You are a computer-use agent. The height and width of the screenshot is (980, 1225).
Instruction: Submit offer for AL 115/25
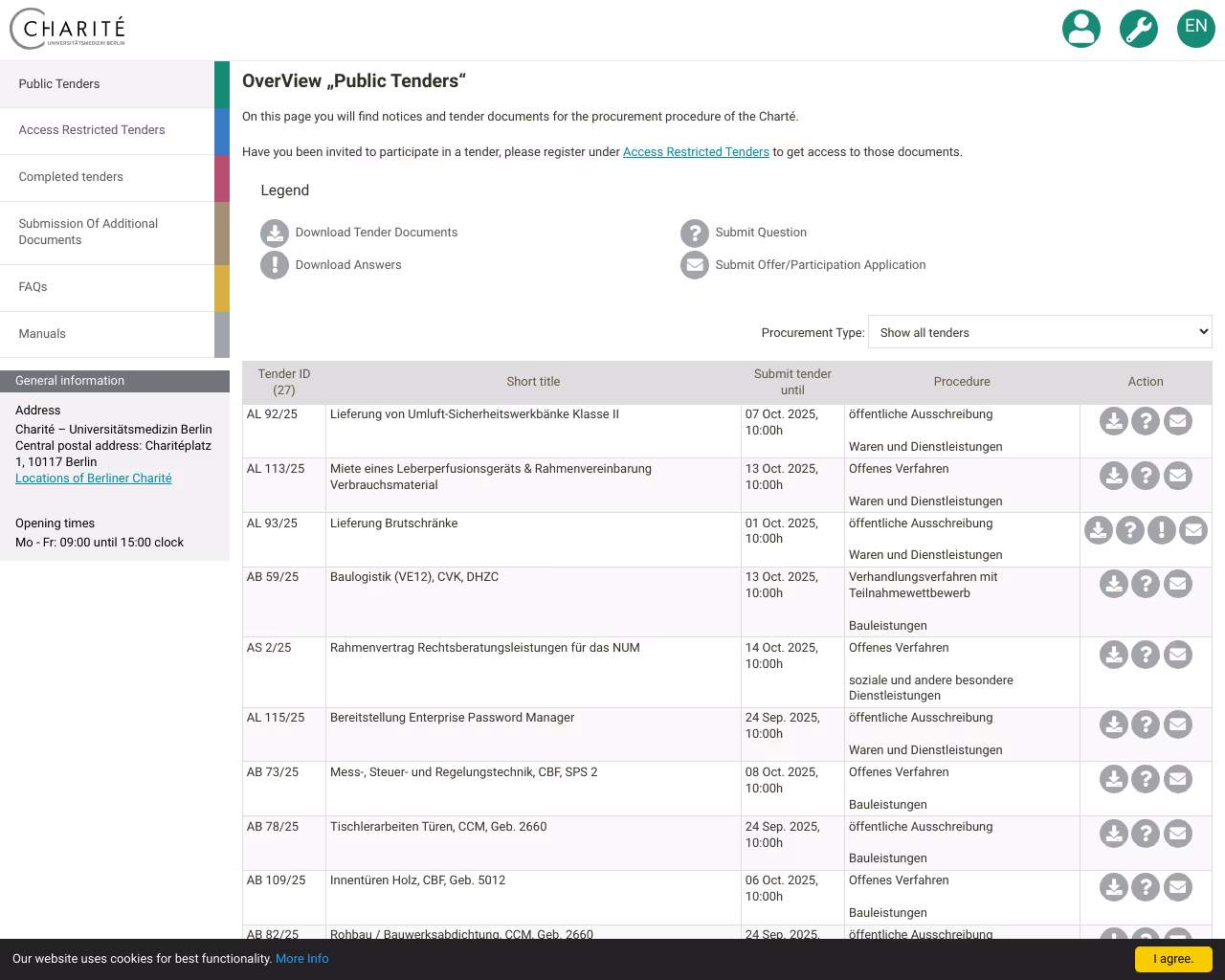(x=1178, y=724)
